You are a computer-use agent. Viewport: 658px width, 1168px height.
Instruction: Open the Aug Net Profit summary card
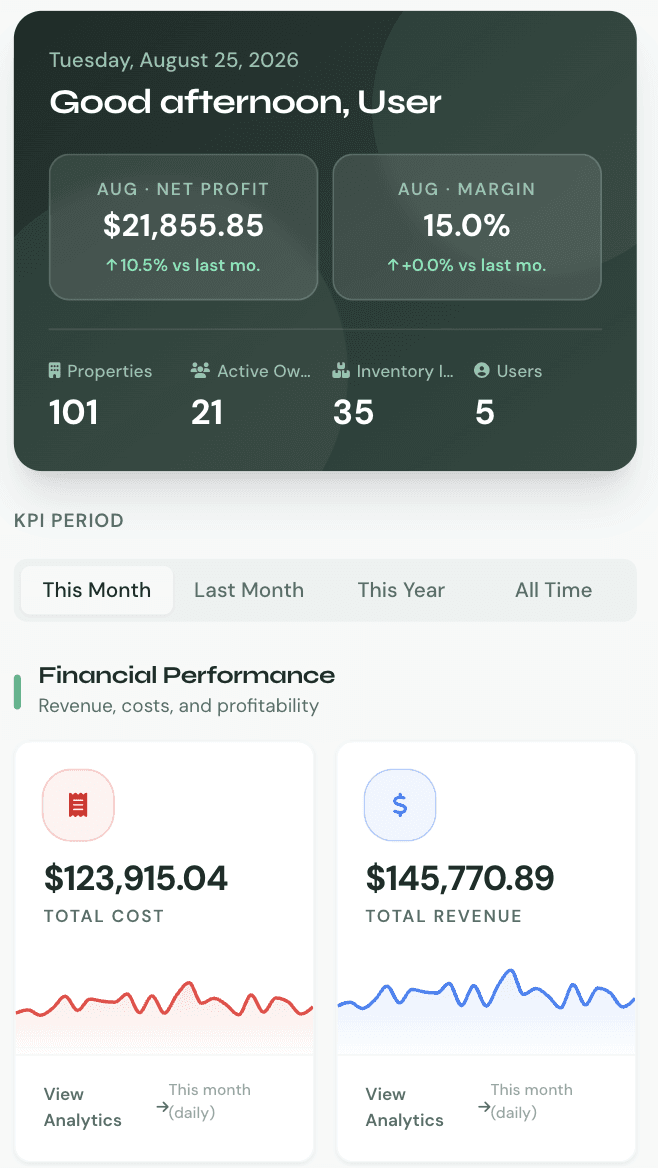tap(183, 226)
